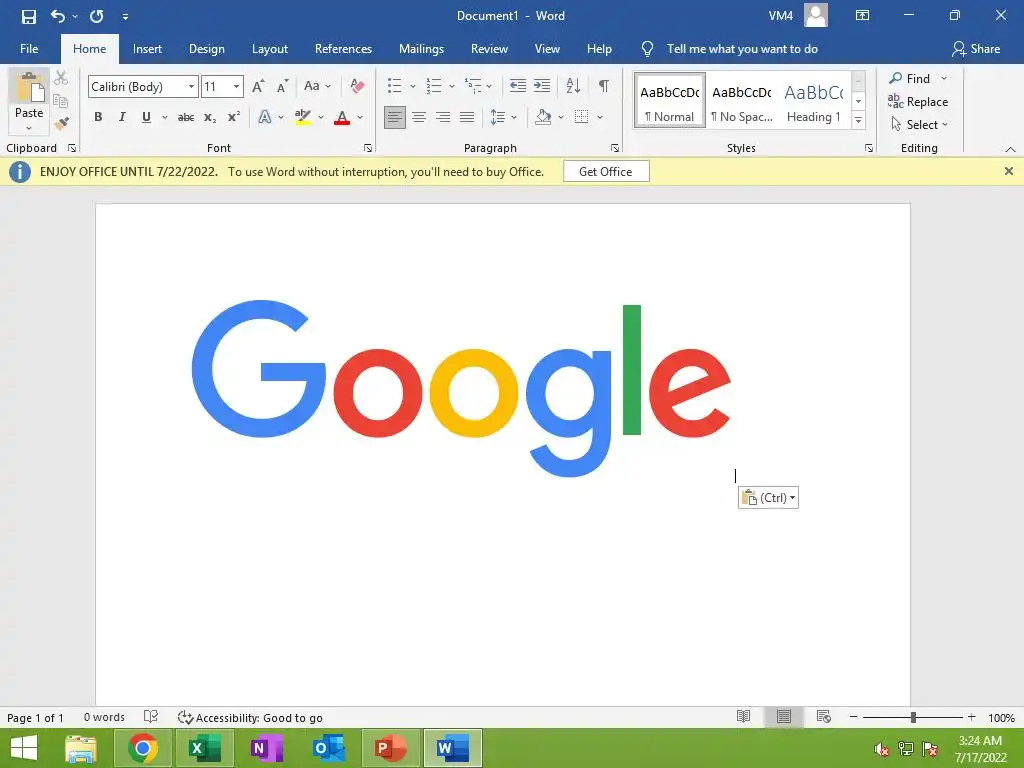
Task: Close the Office notification bar
Action: coord(1008,171)
